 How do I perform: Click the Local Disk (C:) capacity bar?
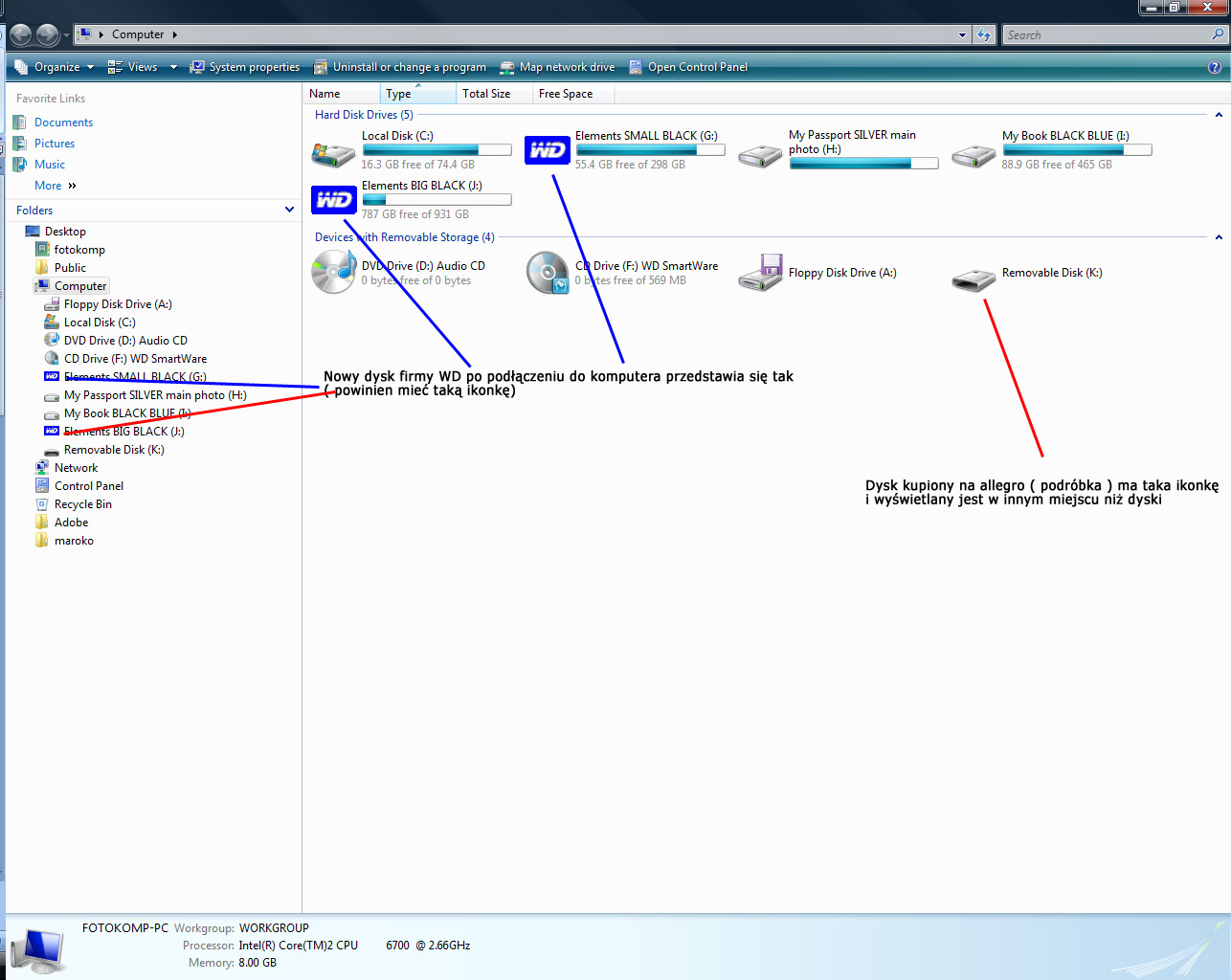point(436,150)
